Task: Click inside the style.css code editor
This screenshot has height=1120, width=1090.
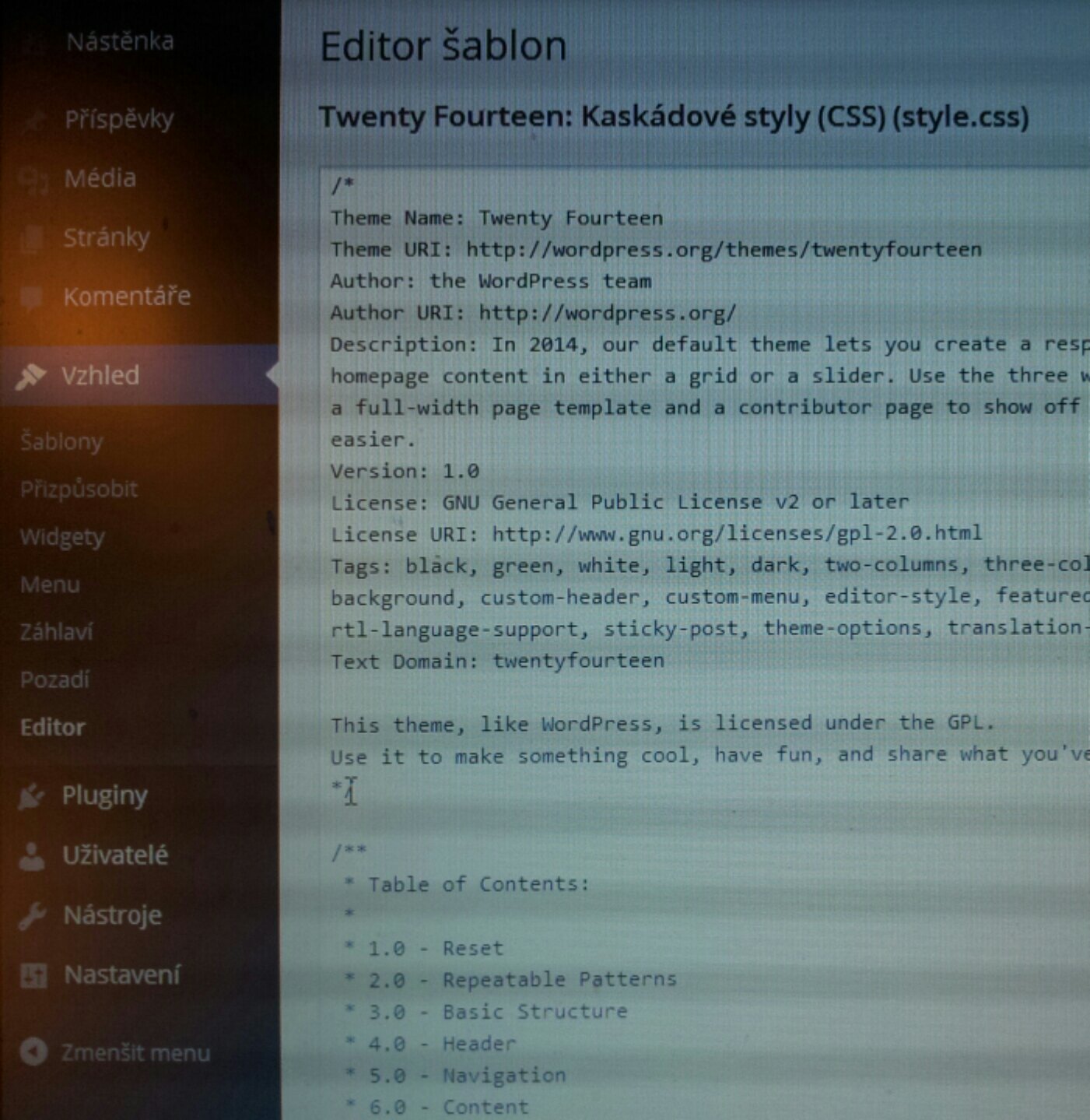Action: pos(700,817)
